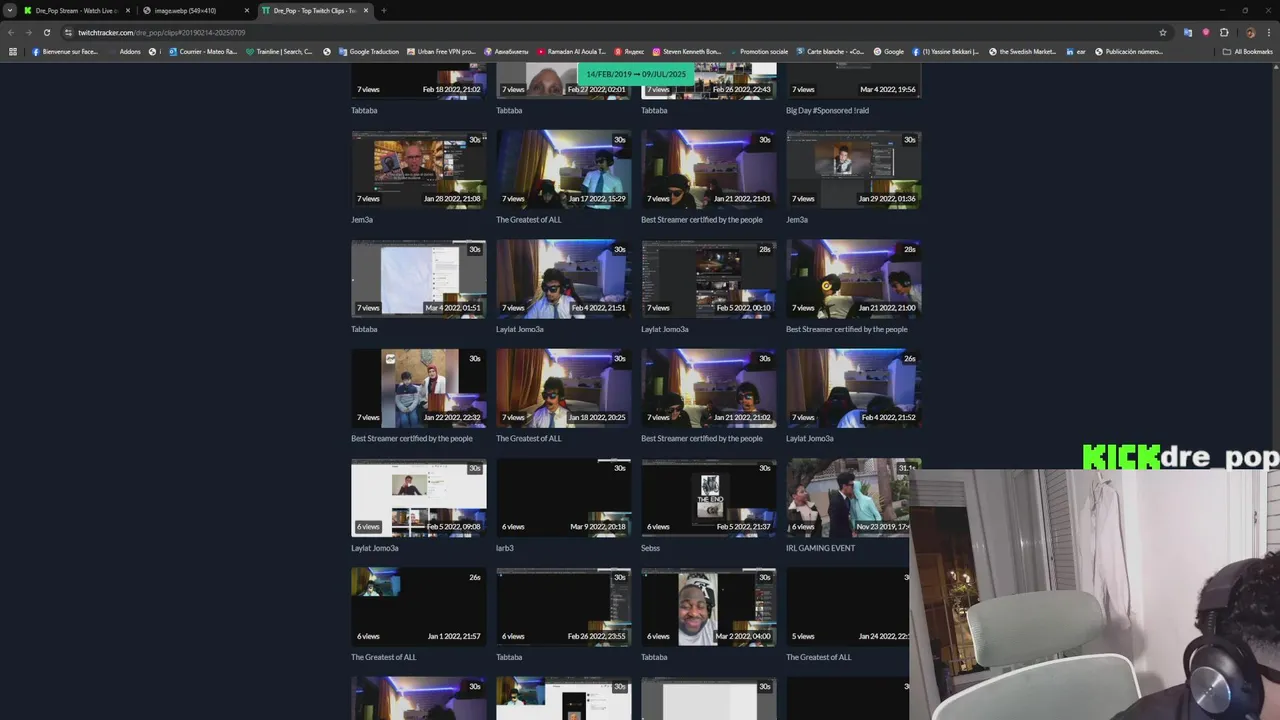Screen dimensions: 1280x720
Task: Open the Chrome profile avatar
Action: (x=1250, y=32)
